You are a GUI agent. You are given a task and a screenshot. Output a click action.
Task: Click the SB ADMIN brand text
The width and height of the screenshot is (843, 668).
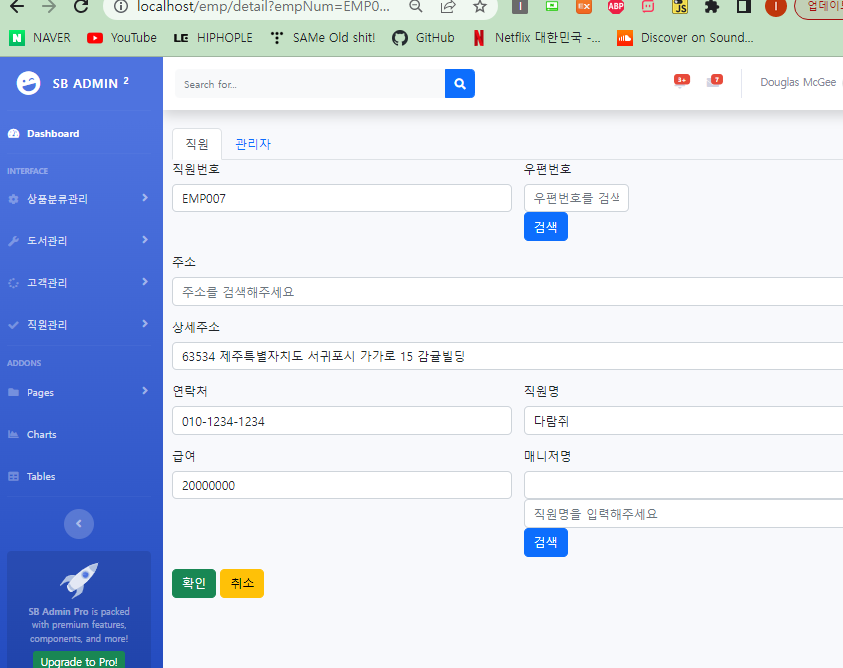[90, 83]
